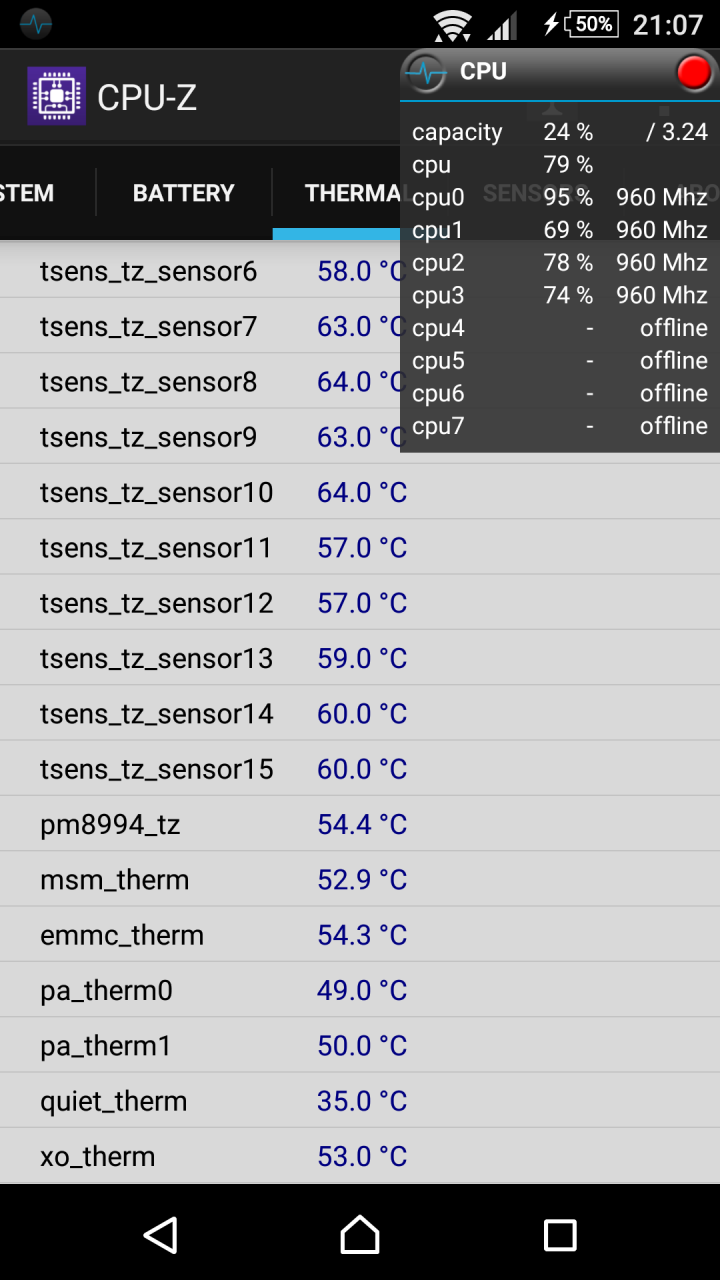720x1280 pixels.
Task: Open recent apps with the square button
Action: point(560,1235)
